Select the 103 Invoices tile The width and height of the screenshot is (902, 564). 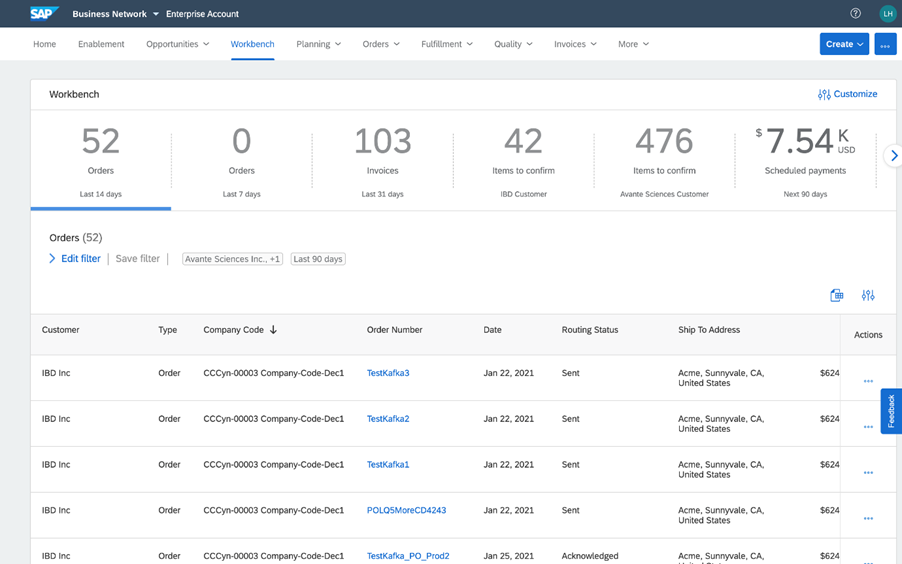(x=382, y=160)
